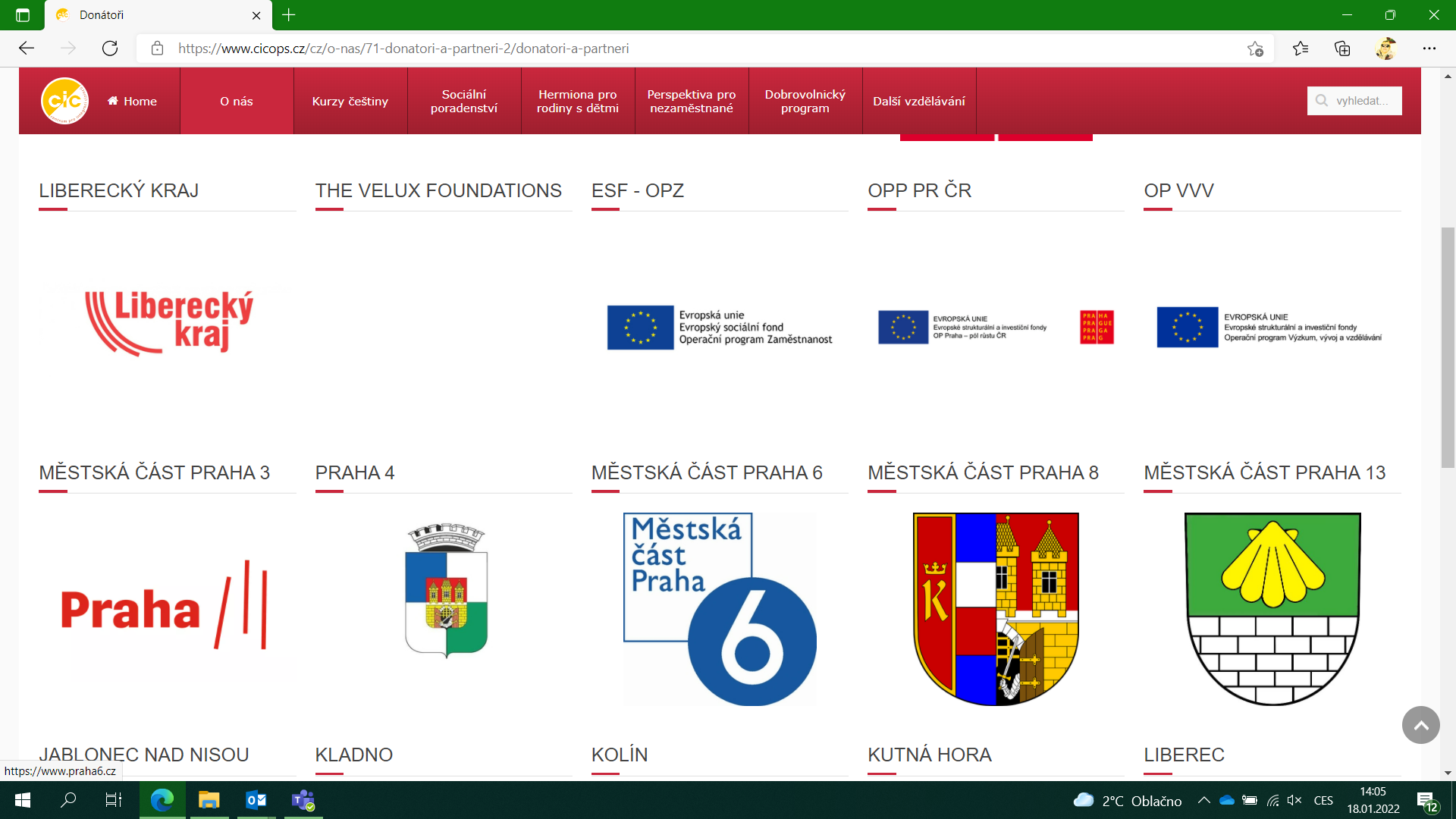Open Outlook from the taskbar
1456x819 pixels.
coord(256,800)
